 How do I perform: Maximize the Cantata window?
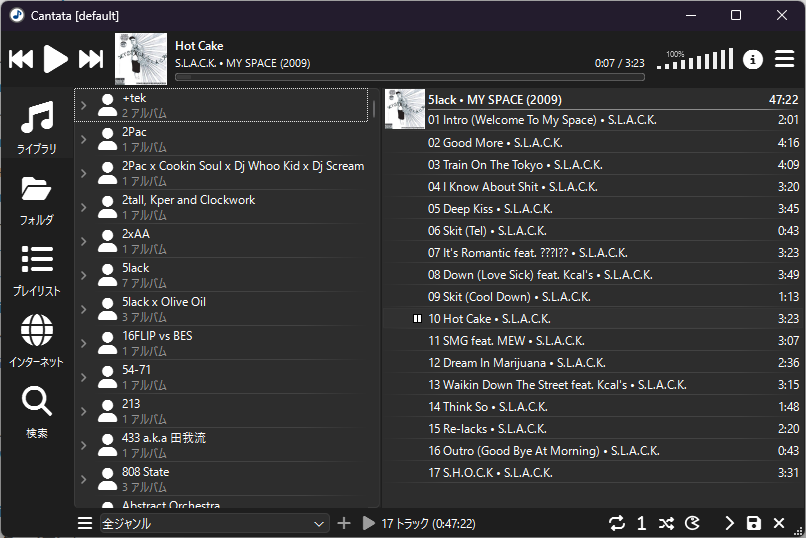coord(736,15)
